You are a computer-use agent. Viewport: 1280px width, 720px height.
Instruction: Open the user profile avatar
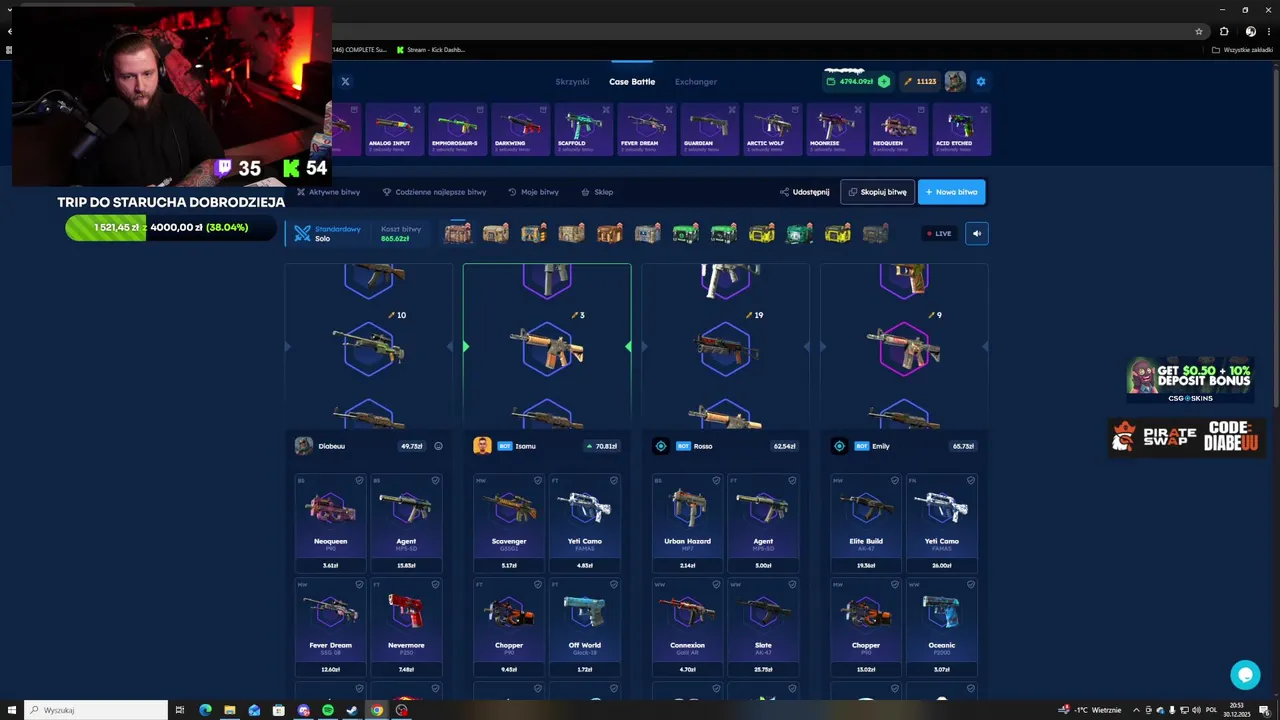click(x=956, y=81)
